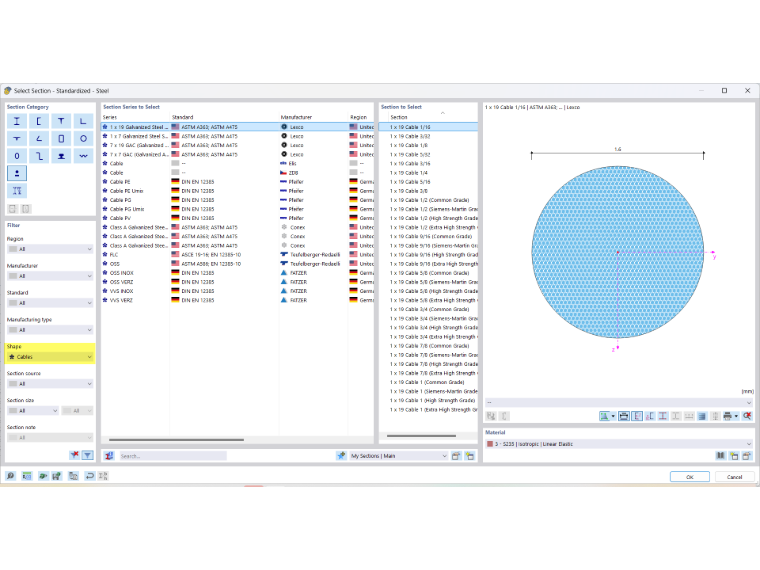Click the print icon in preview toolbar
Screen dimensions: 760x570
(727, 416)
